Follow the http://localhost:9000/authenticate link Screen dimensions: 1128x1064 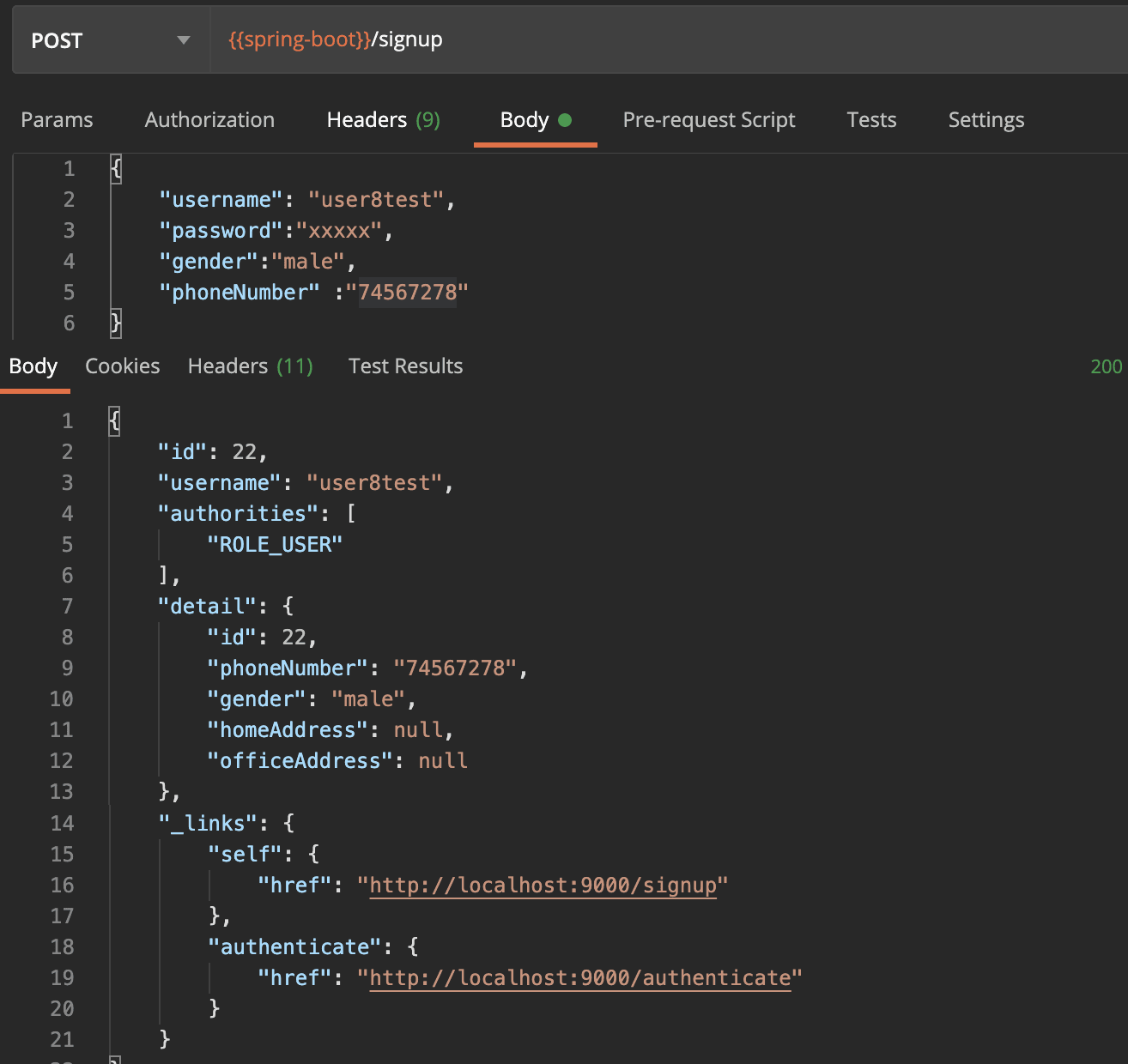[x=580, y=978]
